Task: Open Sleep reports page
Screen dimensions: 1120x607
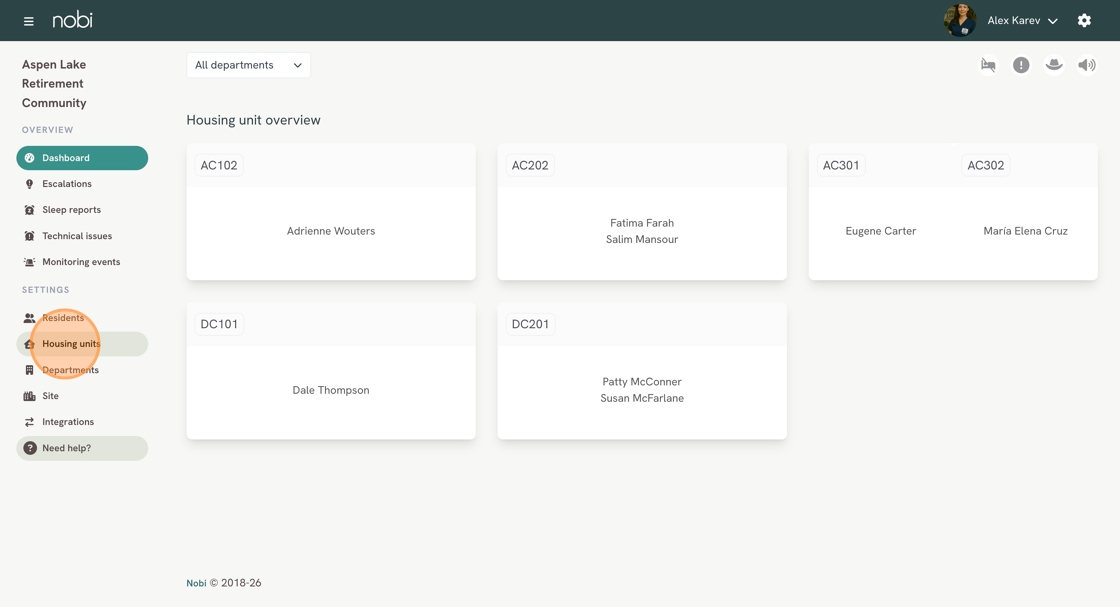Action: click(71, 210)
